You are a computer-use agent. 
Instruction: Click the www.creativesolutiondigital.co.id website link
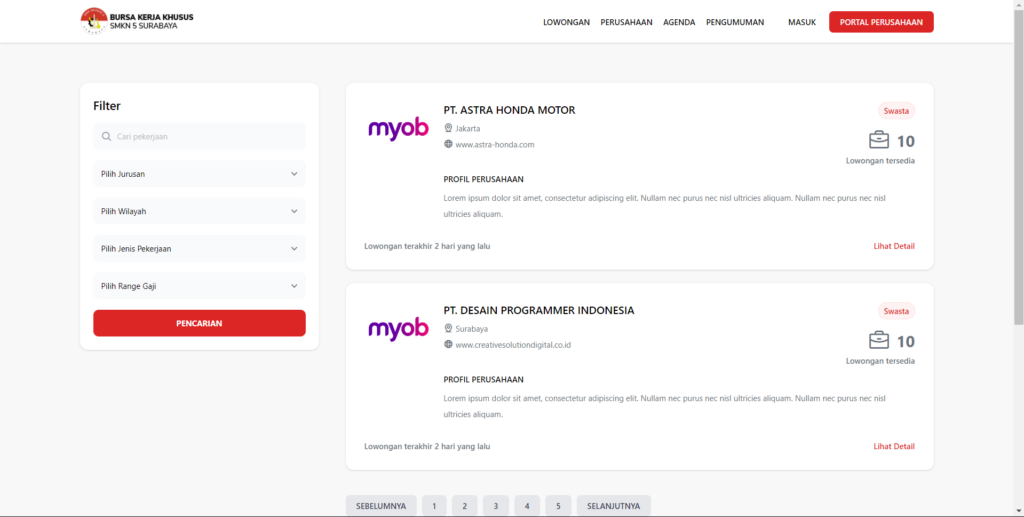point(513,345)
